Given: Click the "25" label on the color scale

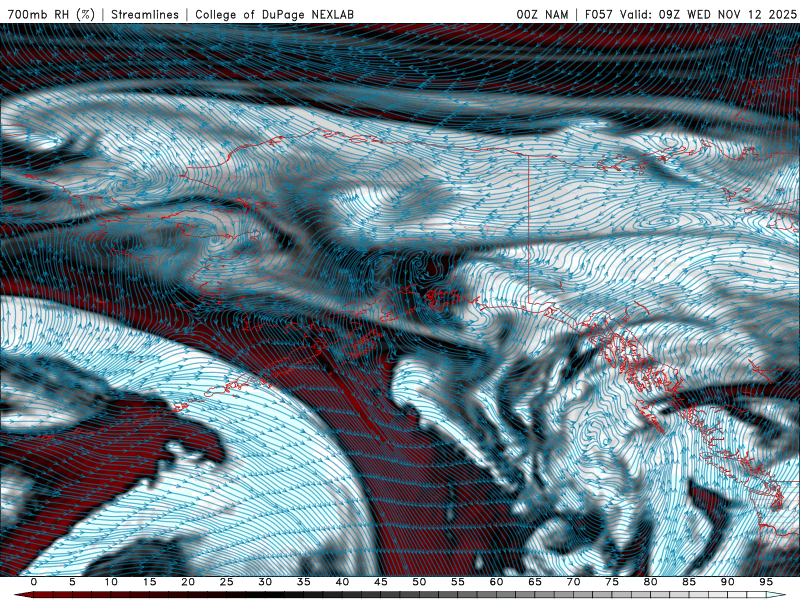Looking at the screenshot, I should point(227,582).
